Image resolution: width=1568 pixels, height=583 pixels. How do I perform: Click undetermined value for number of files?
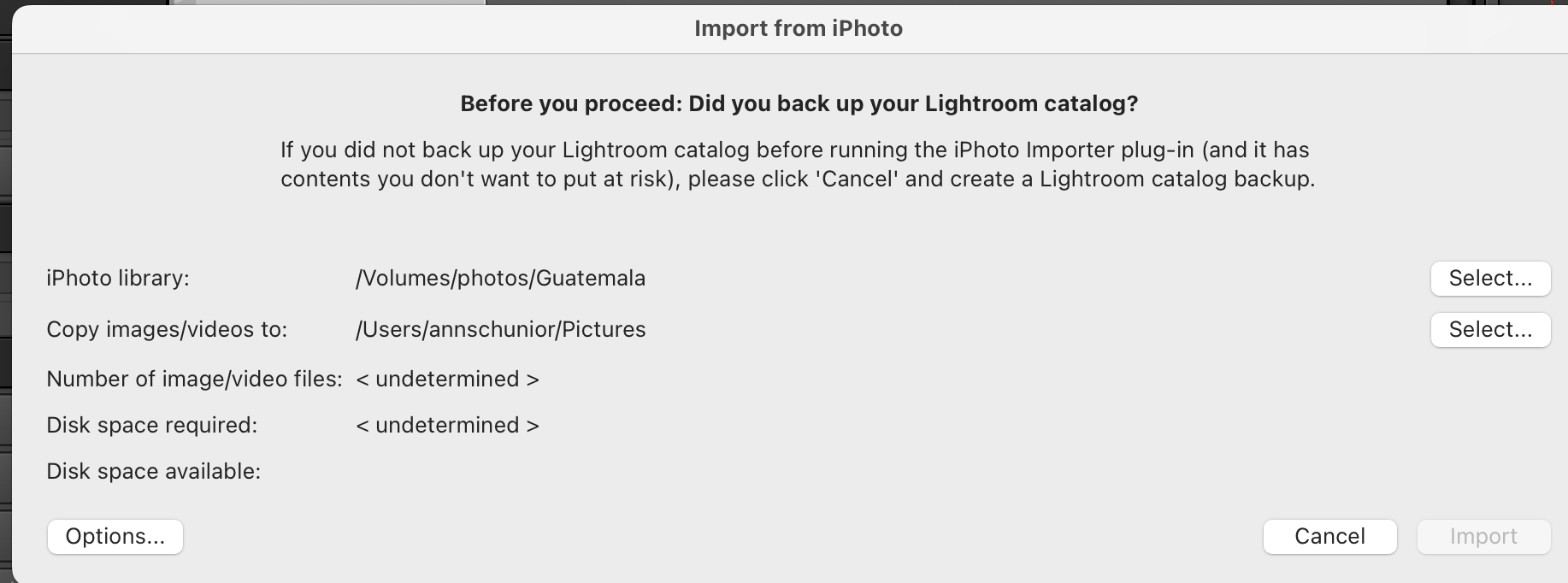click(x=447, y=380)
